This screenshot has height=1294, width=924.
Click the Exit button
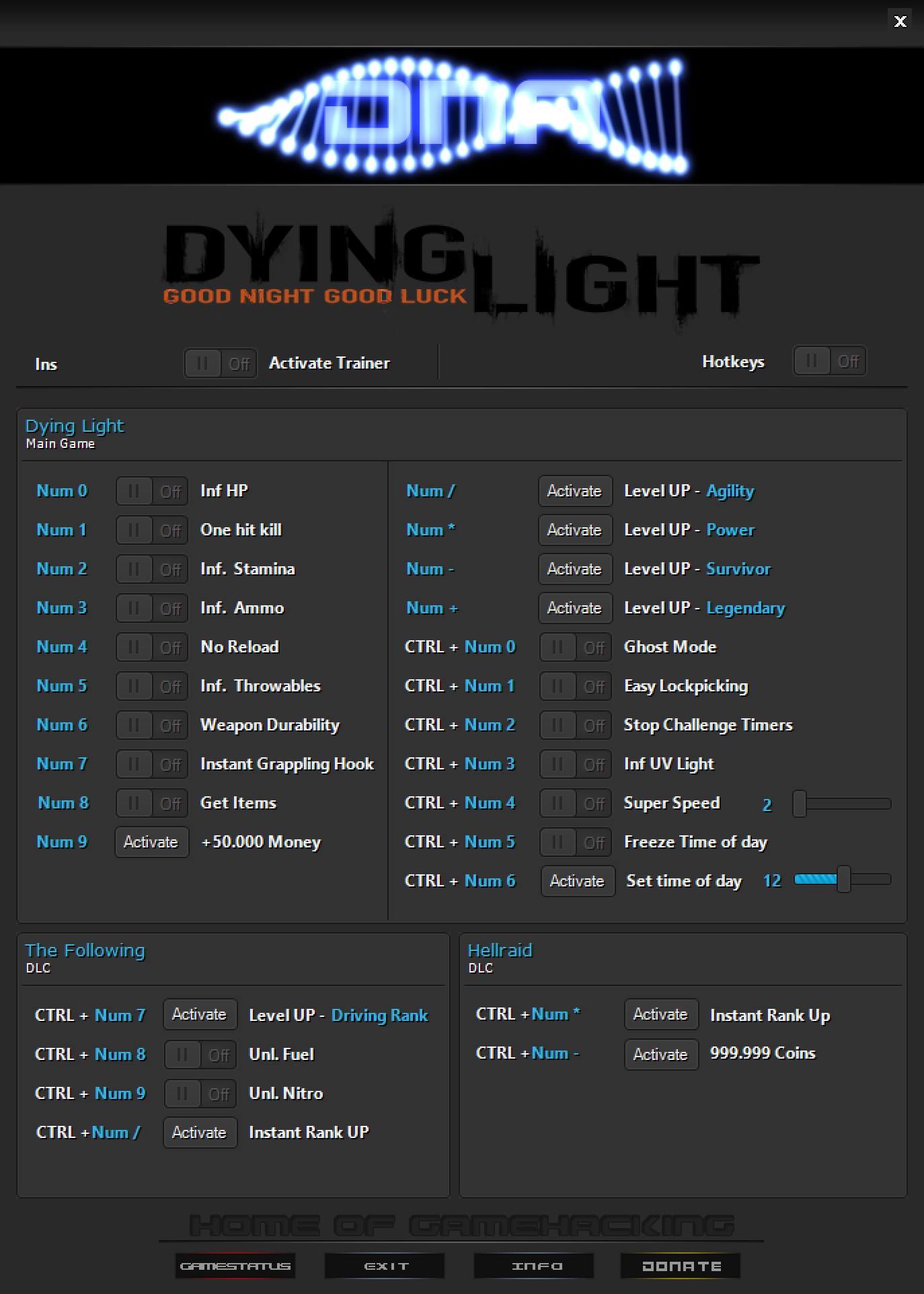click(x=385, y=1266)
